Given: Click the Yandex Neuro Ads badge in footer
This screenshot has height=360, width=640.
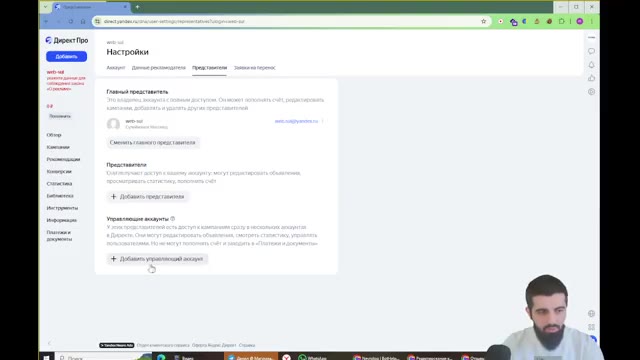Looking at the screenshot, I should coord(117,345).
